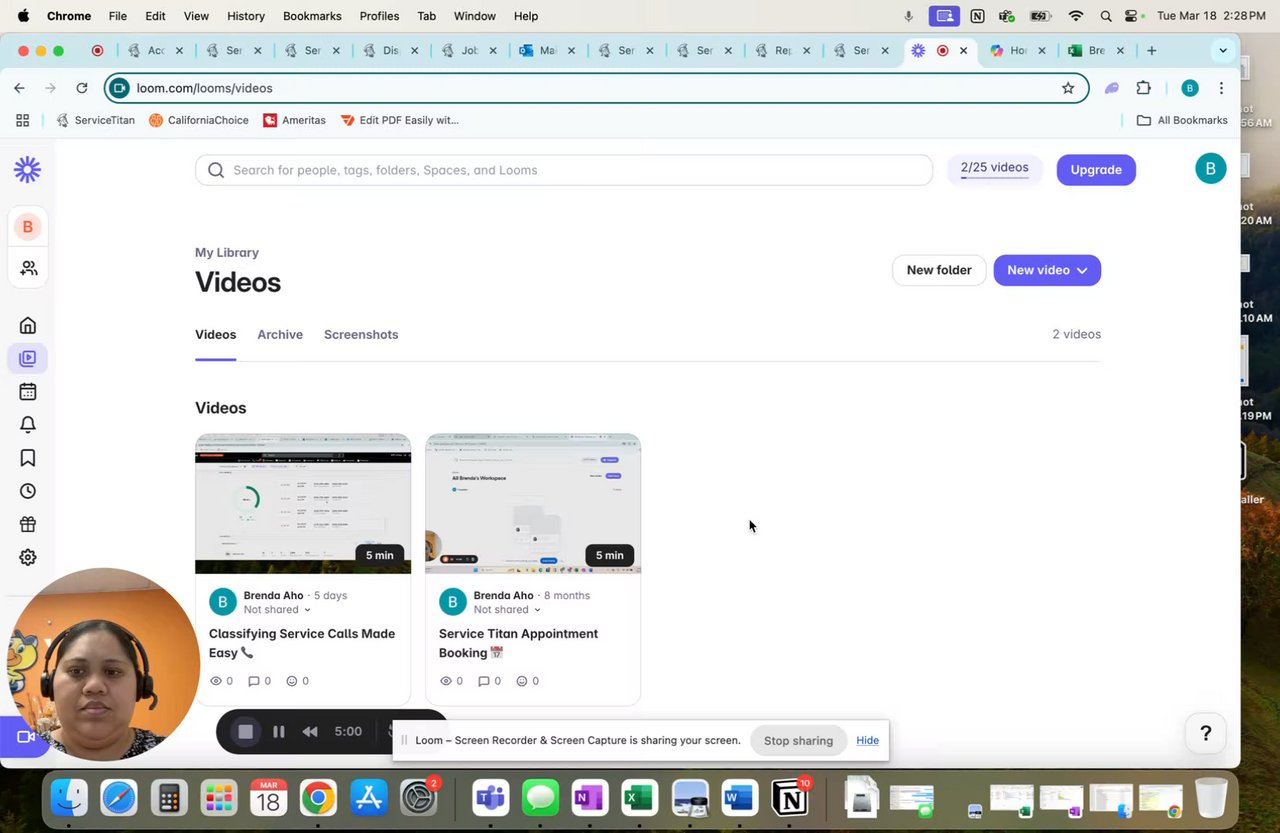Viewport: 1280px width, 833px height.
Task: Hide the screen sharing banner
Action: 867,740
